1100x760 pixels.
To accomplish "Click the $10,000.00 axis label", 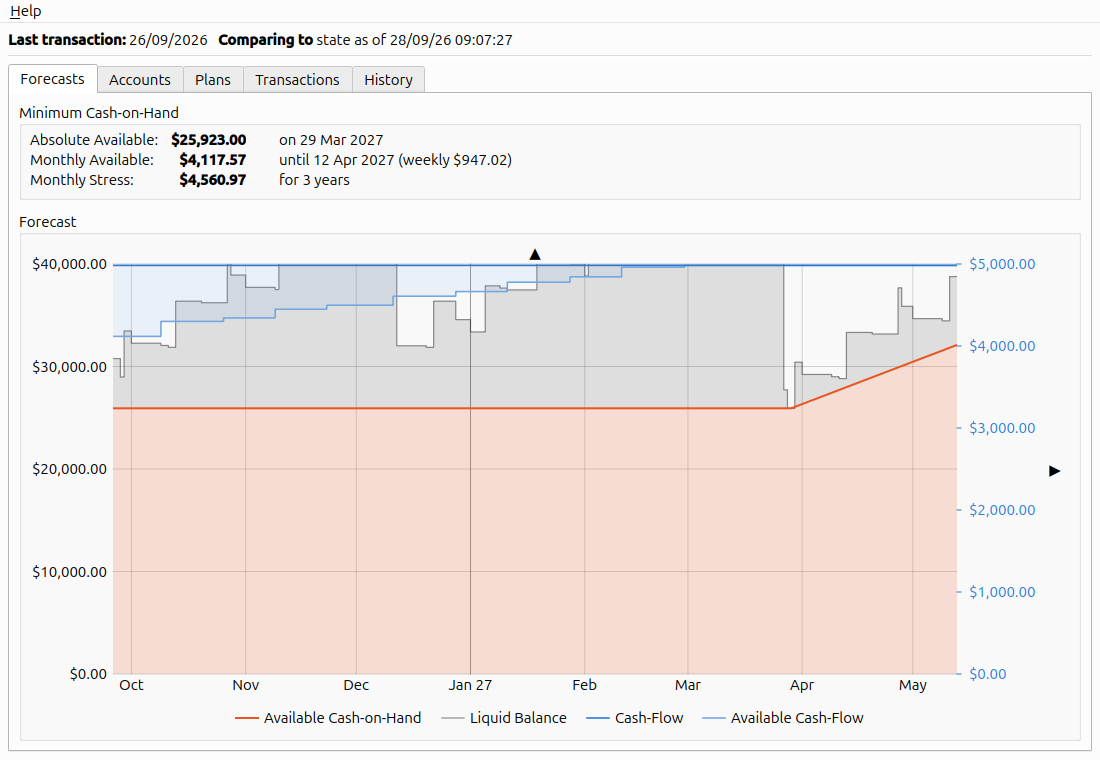I will [x=69, y=572].
